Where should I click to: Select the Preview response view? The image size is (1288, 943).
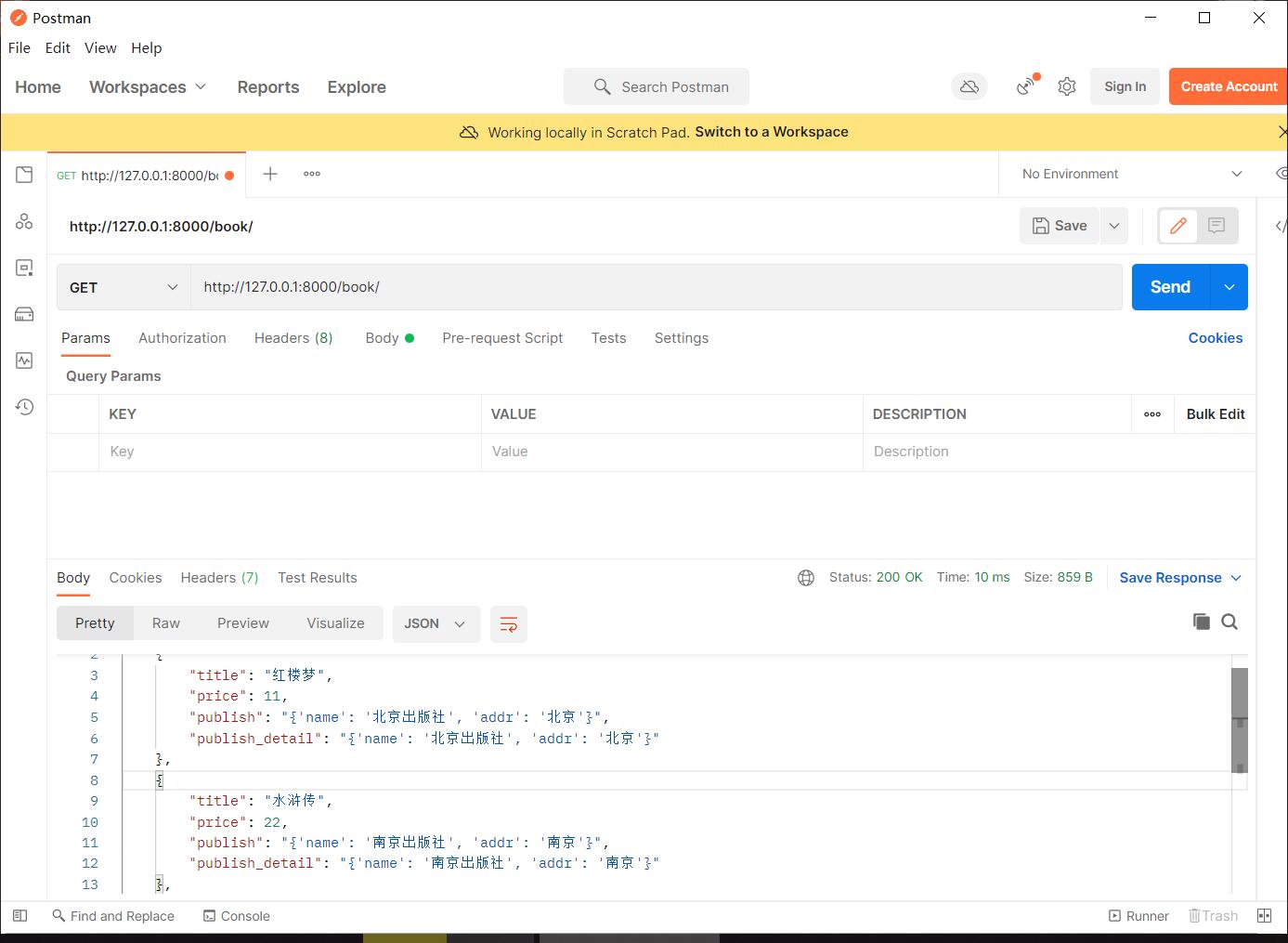(x=243, y=623)
